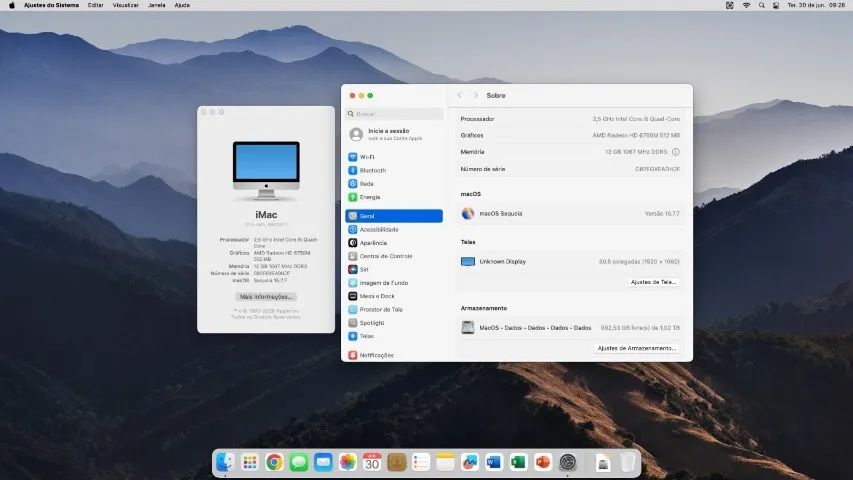Open the Janela menu
The width and height of the screenshot is (853, 480).
point(157,5)
